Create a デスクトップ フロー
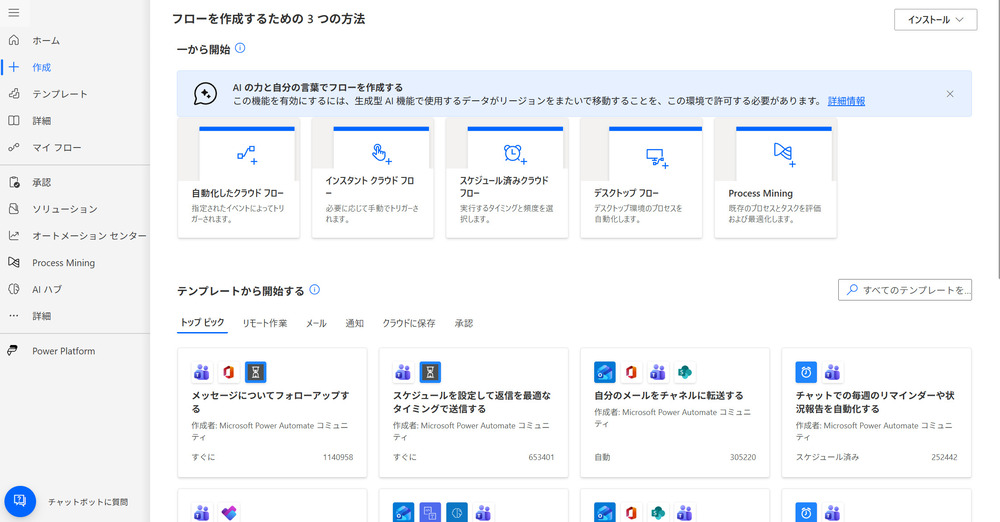The image size is (1000, 522). click(x=641, y=178)
